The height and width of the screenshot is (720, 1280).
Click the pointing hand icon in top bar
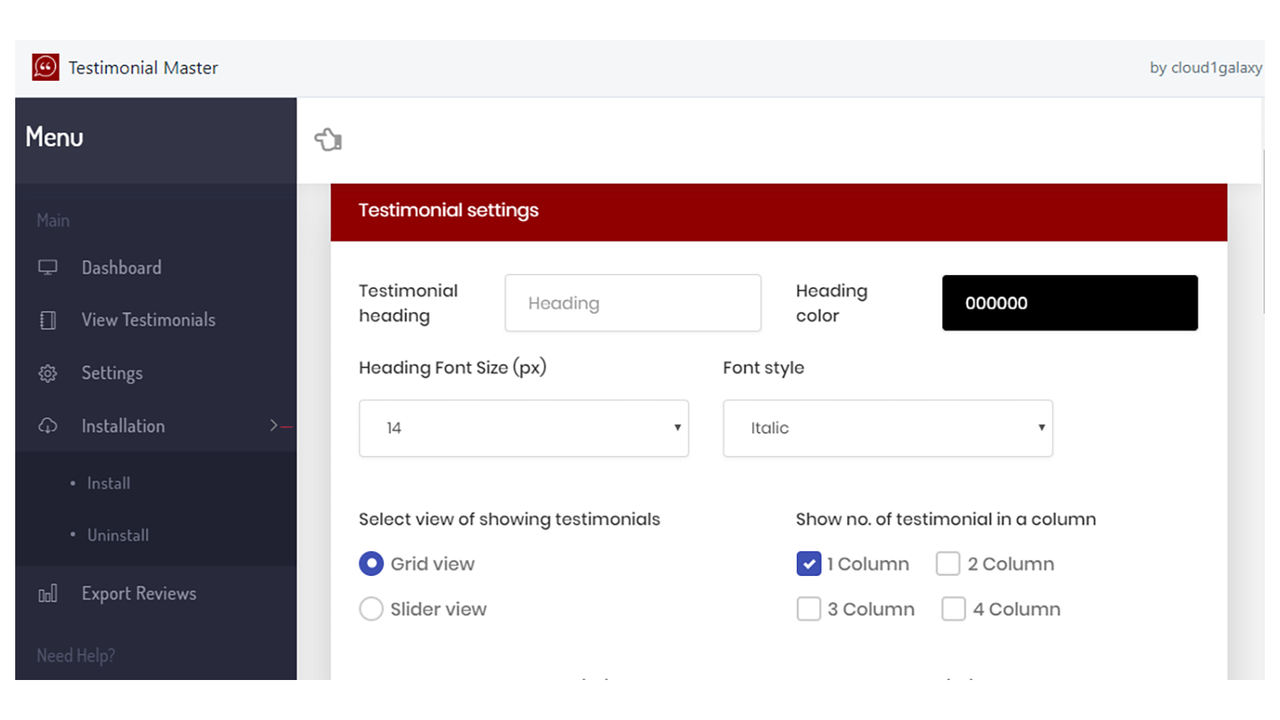pyautogui.click(x=328, y=139)
